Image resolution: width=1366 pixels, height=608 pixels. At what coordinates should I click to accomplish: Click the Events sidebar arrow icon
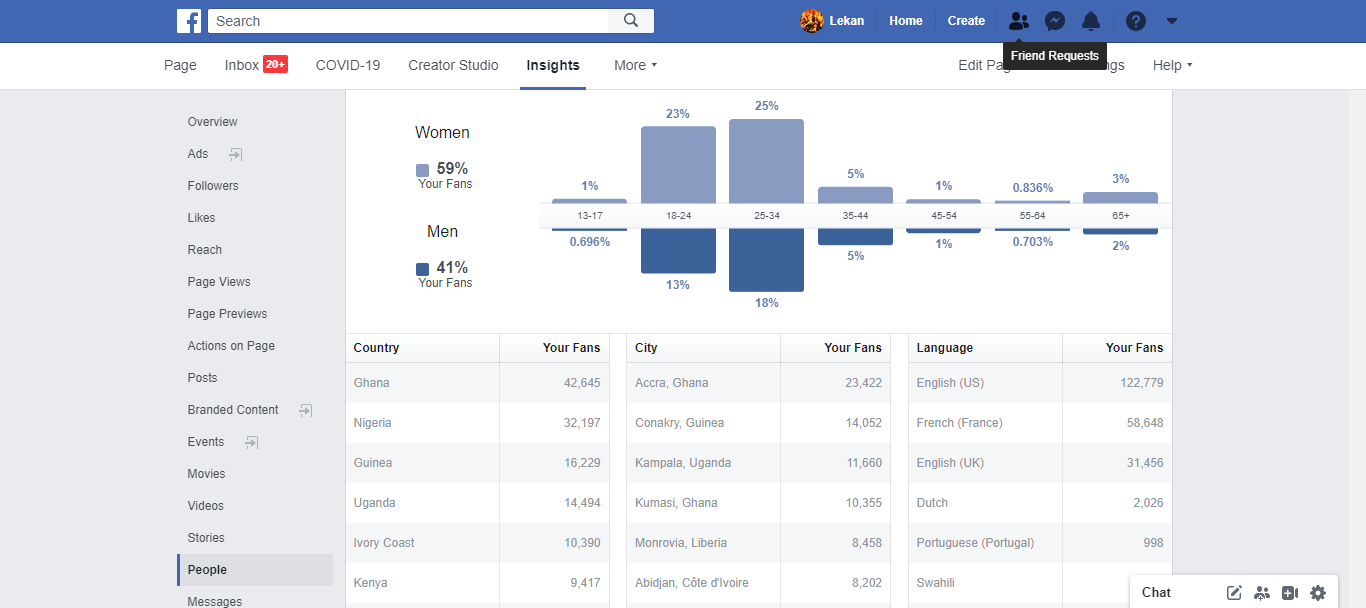click(x=251, y=442)
